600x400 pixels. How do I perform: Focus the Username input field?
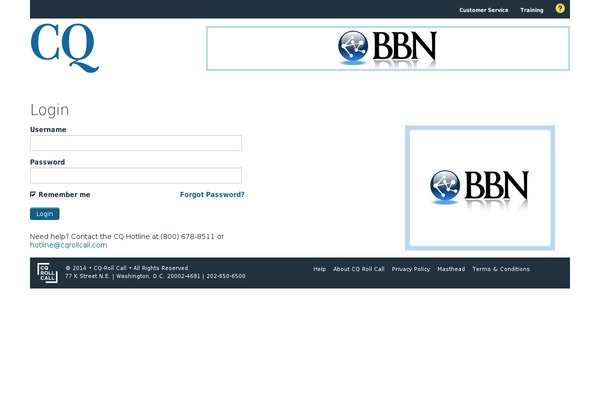(x=136, y=143)
